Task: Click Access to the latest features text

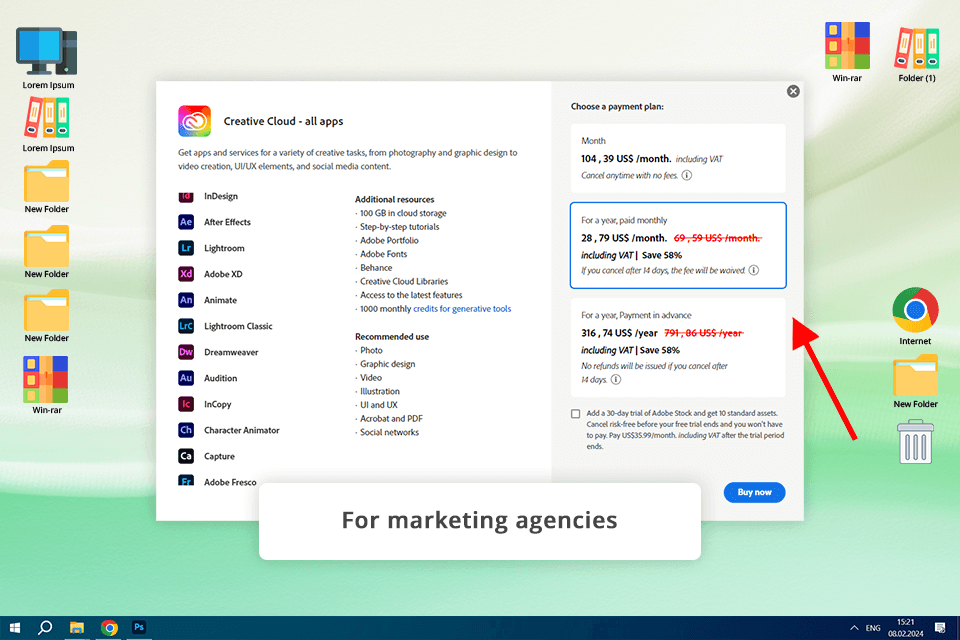Action: (411, 295)
